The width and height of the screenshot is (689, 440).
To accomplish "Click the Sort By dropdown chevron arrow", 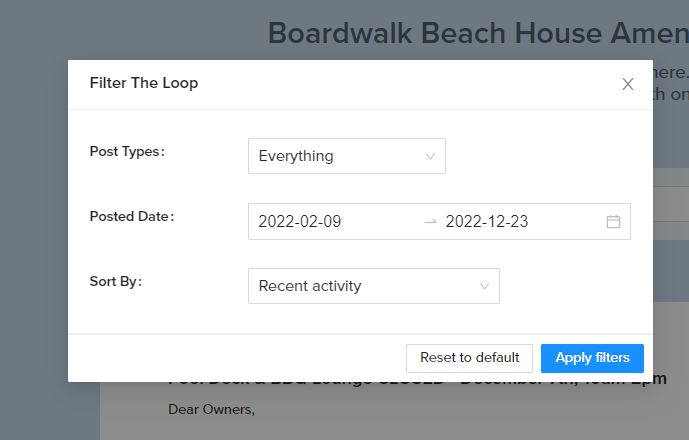I will point(484,286).
